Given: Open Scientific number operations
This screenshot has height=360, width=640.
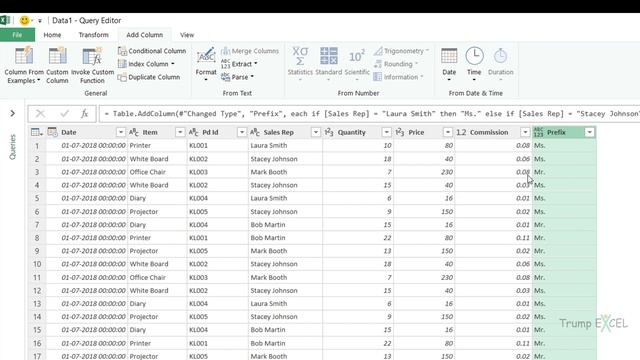Looking at the screenshot, I should coord(357,63).
